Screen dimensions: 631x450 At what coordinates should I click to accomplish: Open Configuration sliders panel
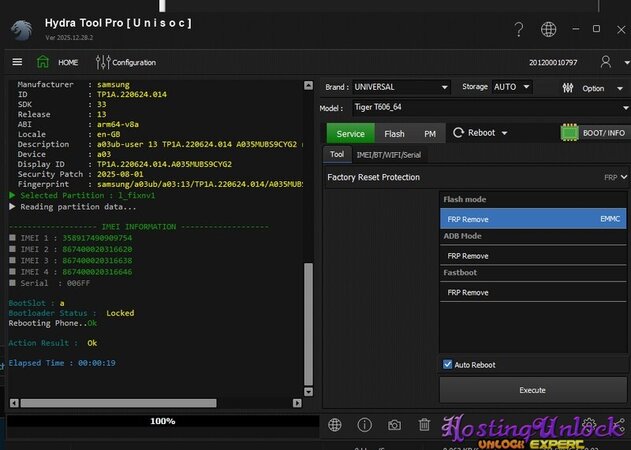[x=104, y=62]
